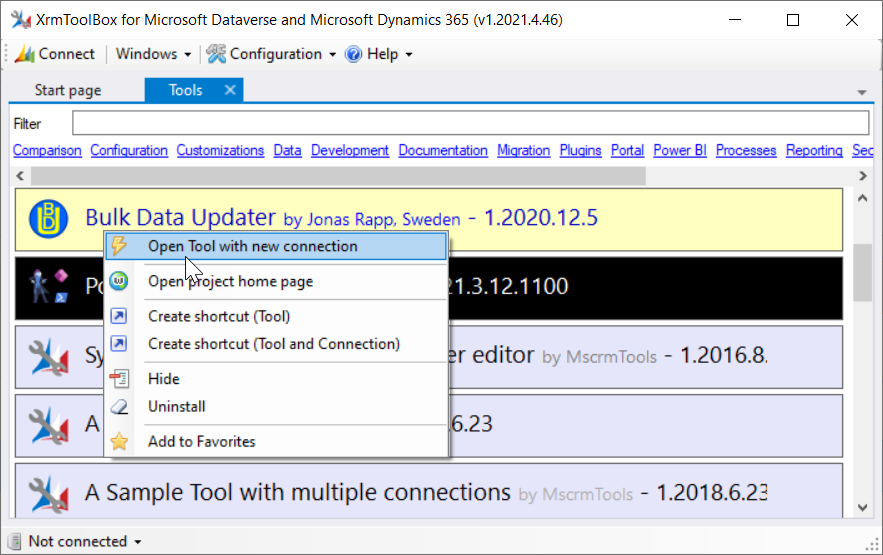Click the Documentation category link
The width and height of the screenshot is (883, 555).
443,150
